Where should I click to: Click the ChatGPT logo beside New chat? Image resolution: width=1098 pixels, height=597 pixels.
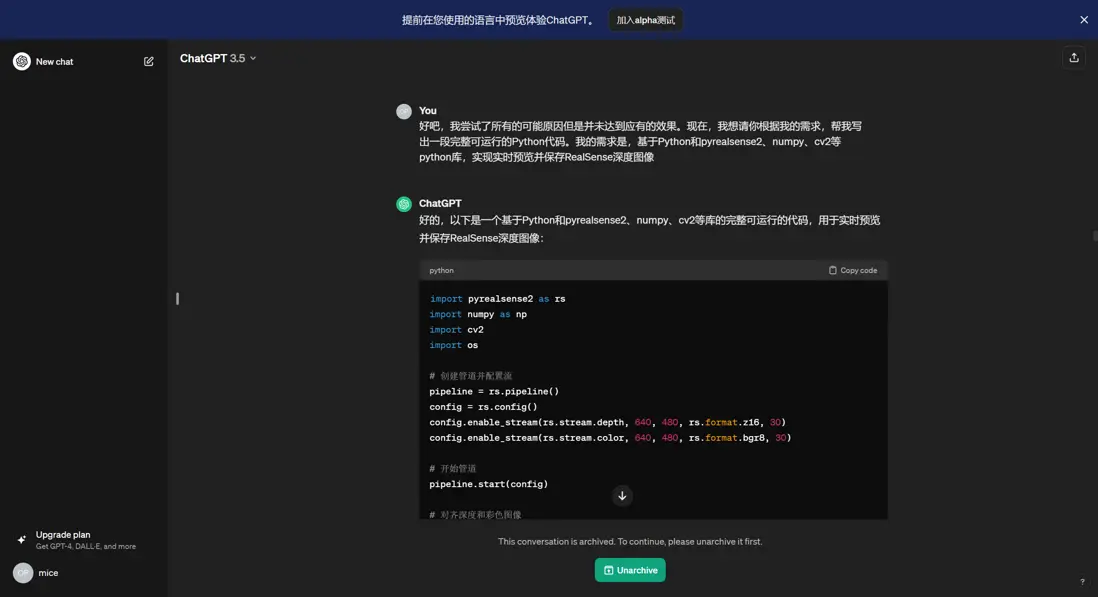coord(22,62)
